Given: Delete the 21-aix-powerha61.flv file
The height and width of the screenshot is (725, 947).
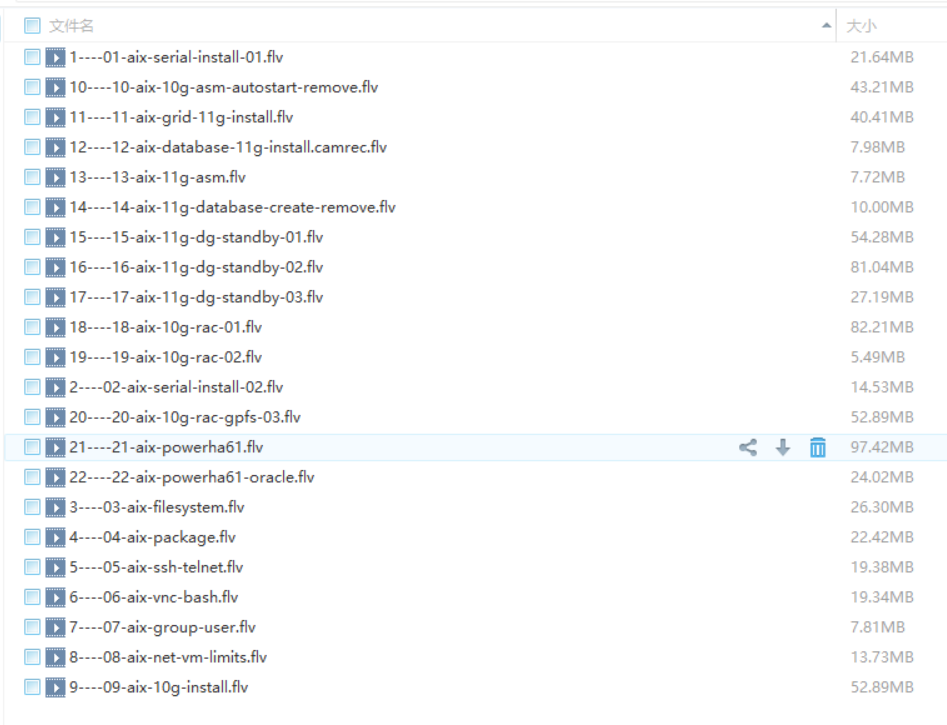Looking at the screenshot, I should click(x=818, y=448).
